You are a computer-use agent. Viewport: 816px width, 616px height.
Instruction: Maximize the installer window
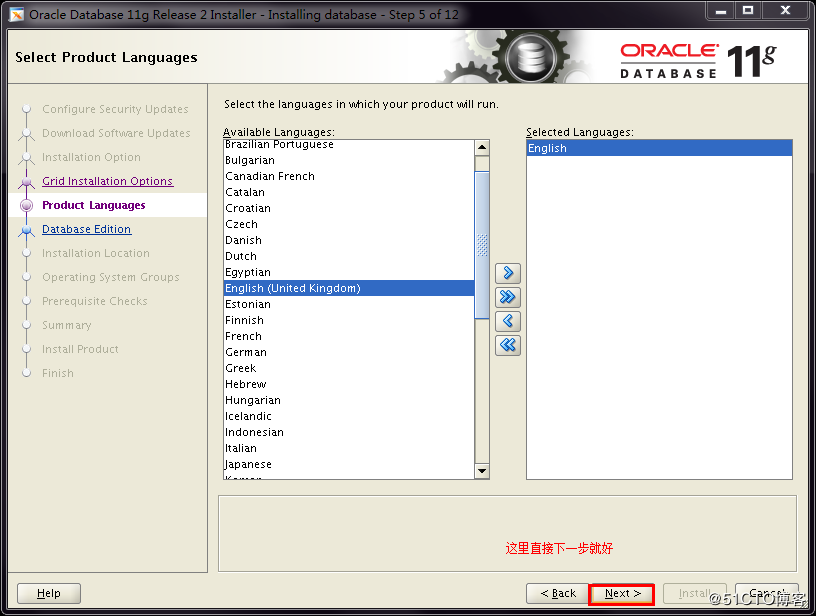pos(748,10)
